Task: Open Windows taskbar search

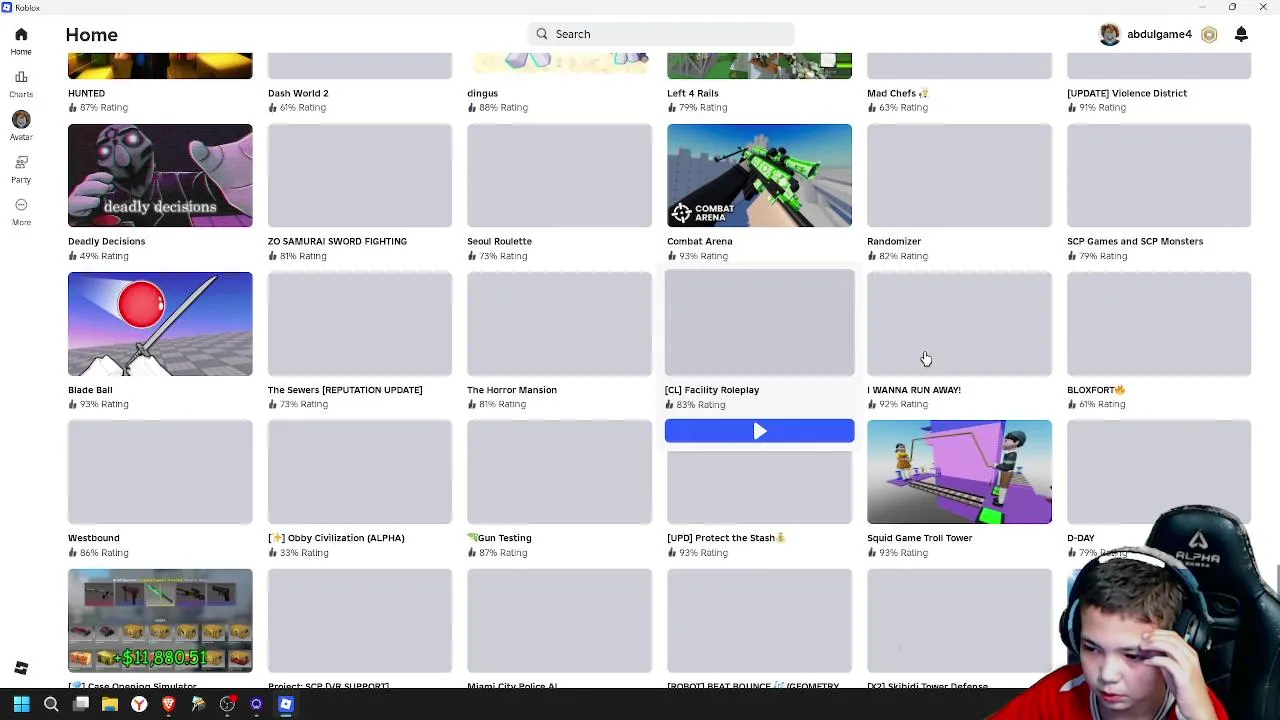Action: tap(51, 704)
